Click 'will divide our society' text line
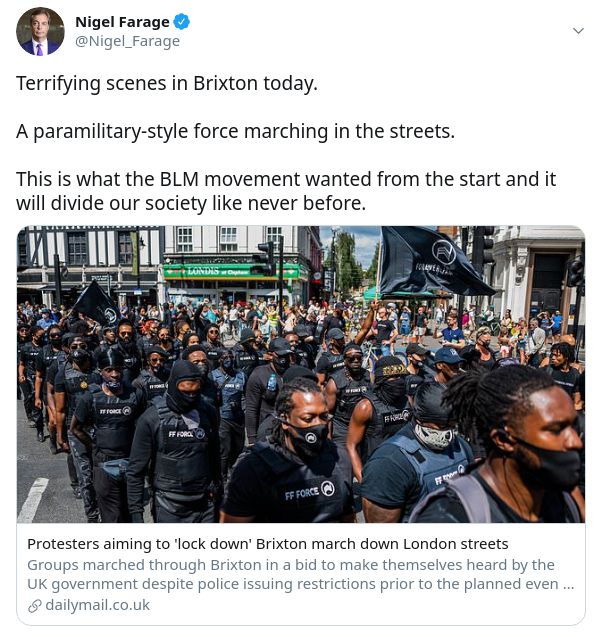The width and height of the screenshot is (598, 637). (x=191, y=203)
